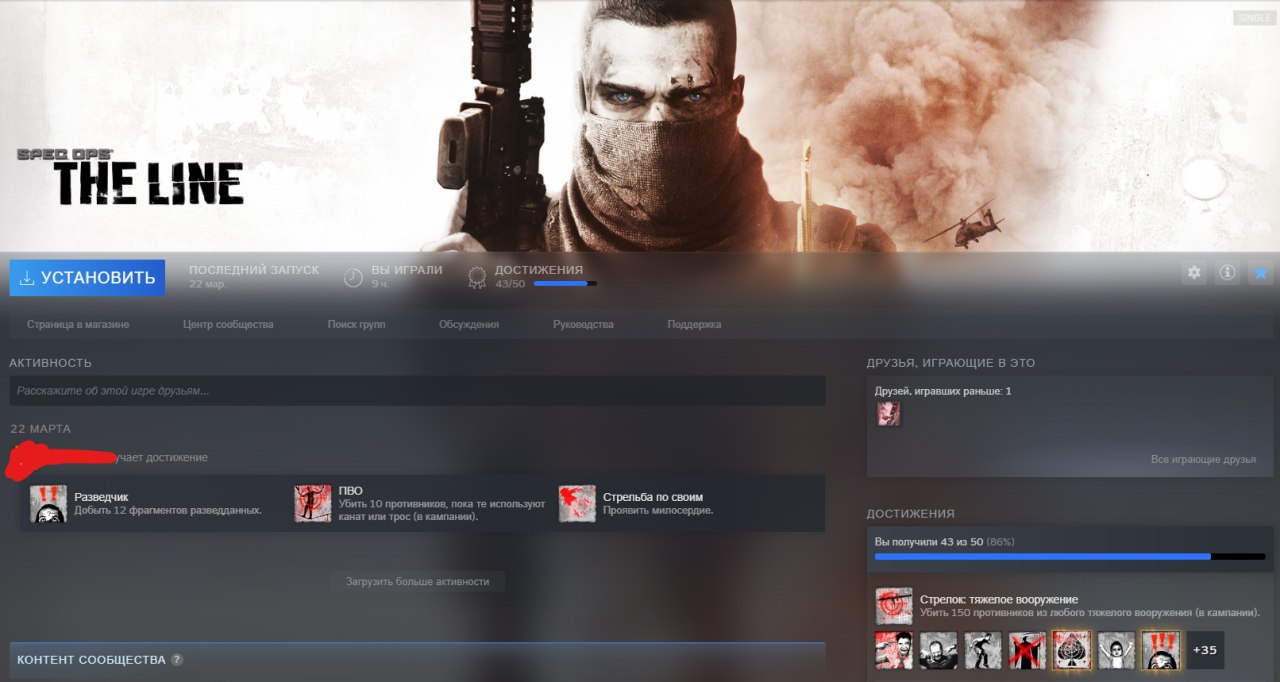
Task: Click the Друзей, игравших раньше: 1 text
Action: pos(943,391)
